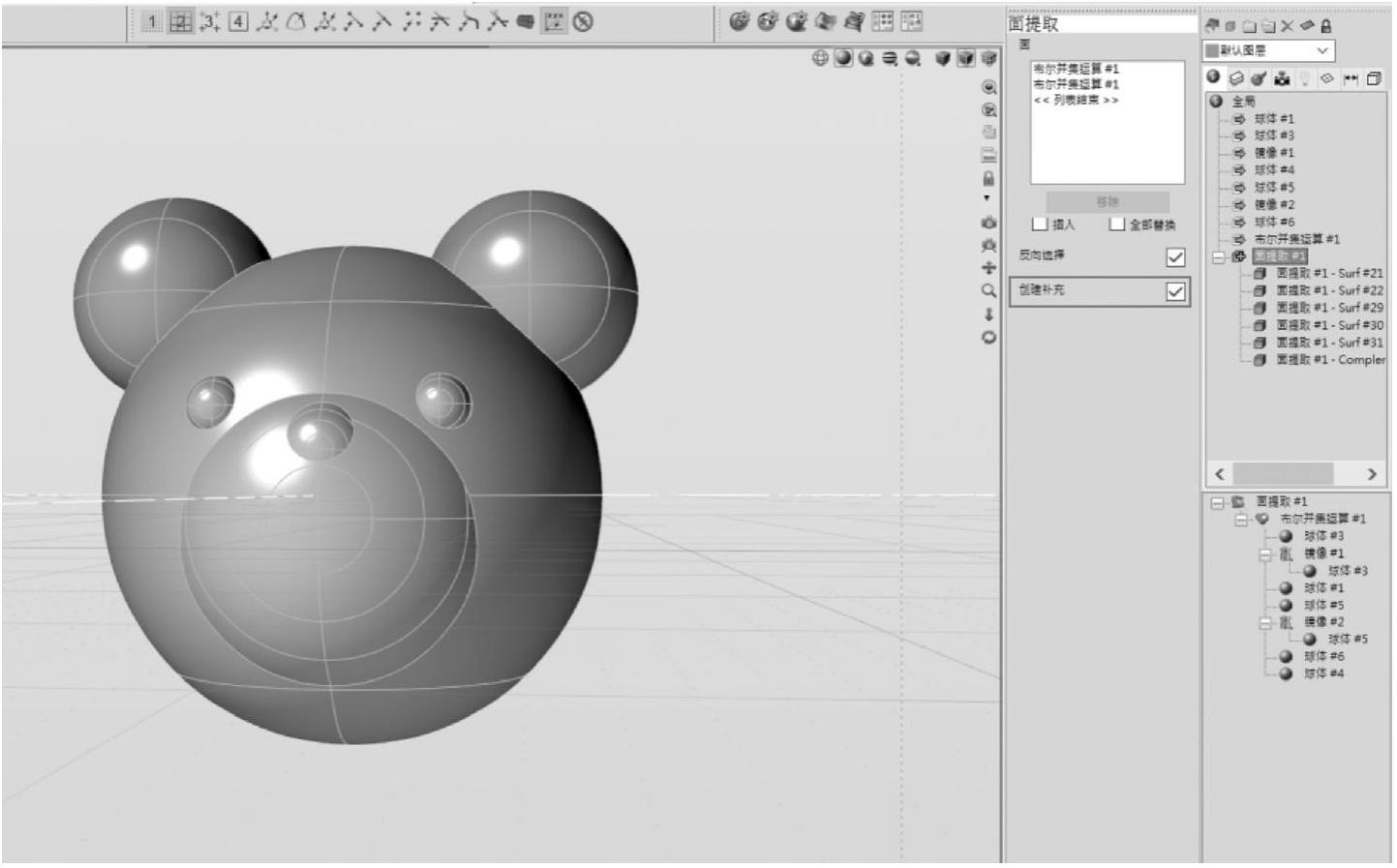
Task: Switch to the lightbulb tab in browser panel
Action: [1304, 78]
